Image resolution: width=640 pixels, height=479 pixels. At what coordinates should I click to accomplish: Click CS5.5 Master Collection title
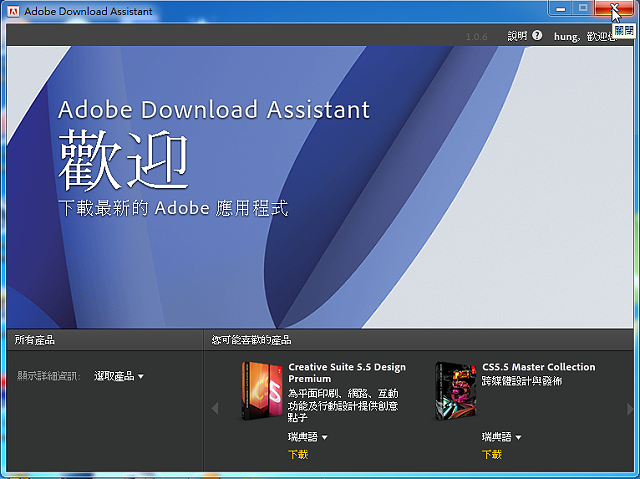point(538,367)
